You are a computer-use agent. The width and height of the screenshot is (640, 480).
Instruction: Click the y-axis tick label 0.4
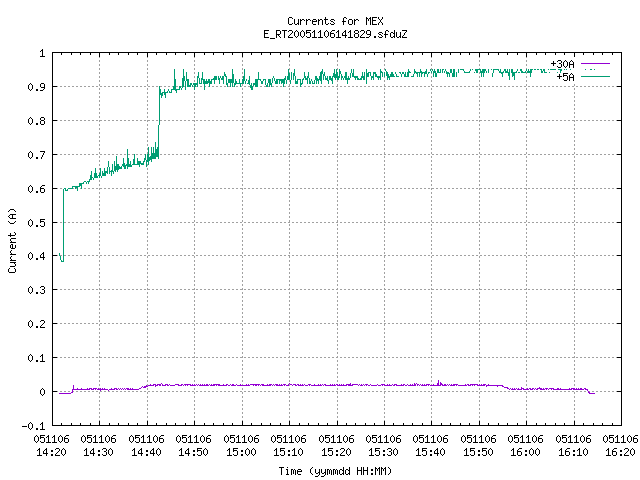pyautogui.click(x=36, y=256)
